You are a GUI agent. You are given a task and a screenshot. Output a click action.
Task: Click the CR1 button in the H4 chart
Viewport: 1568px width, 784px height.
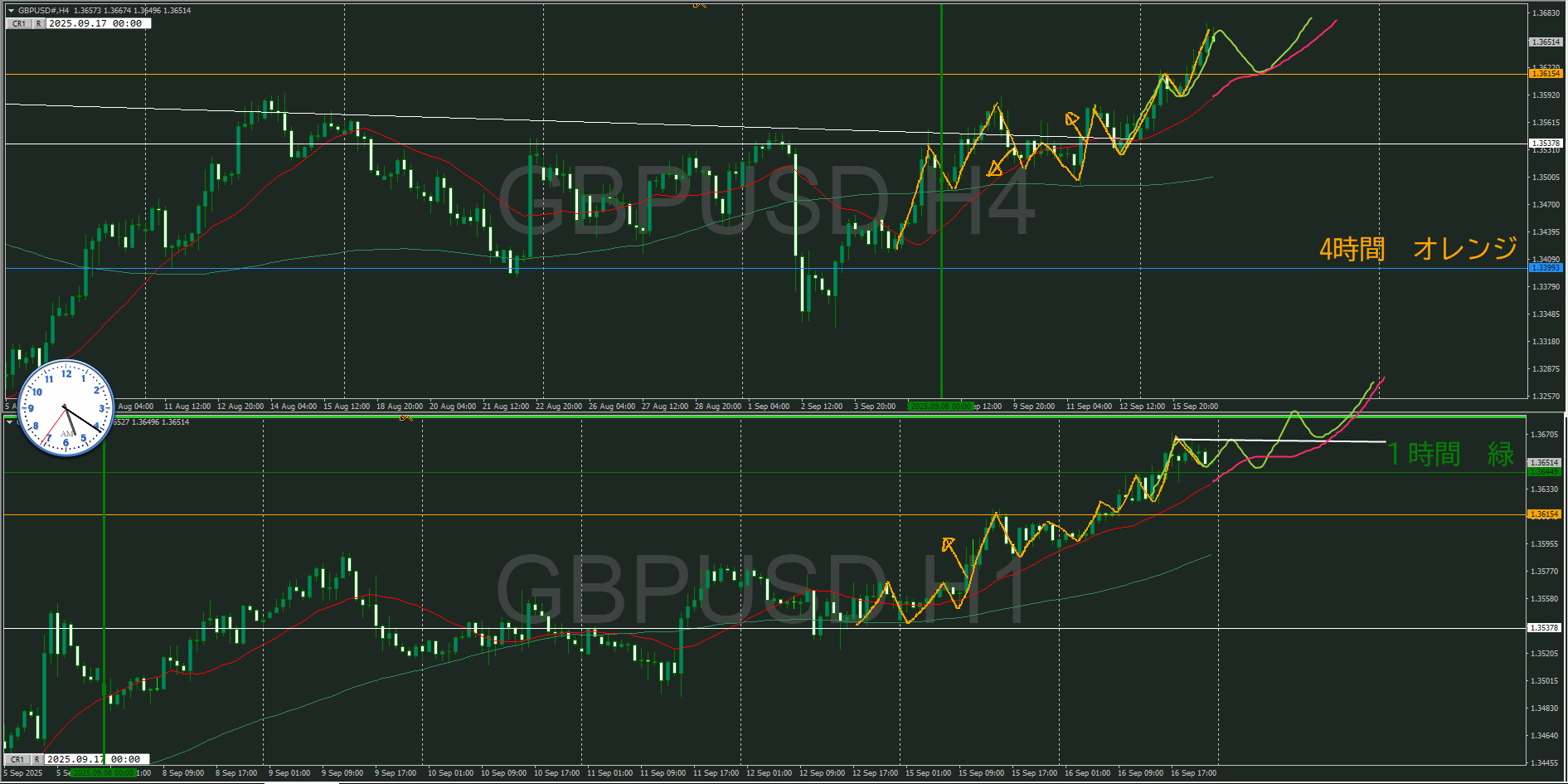[19, 24]
